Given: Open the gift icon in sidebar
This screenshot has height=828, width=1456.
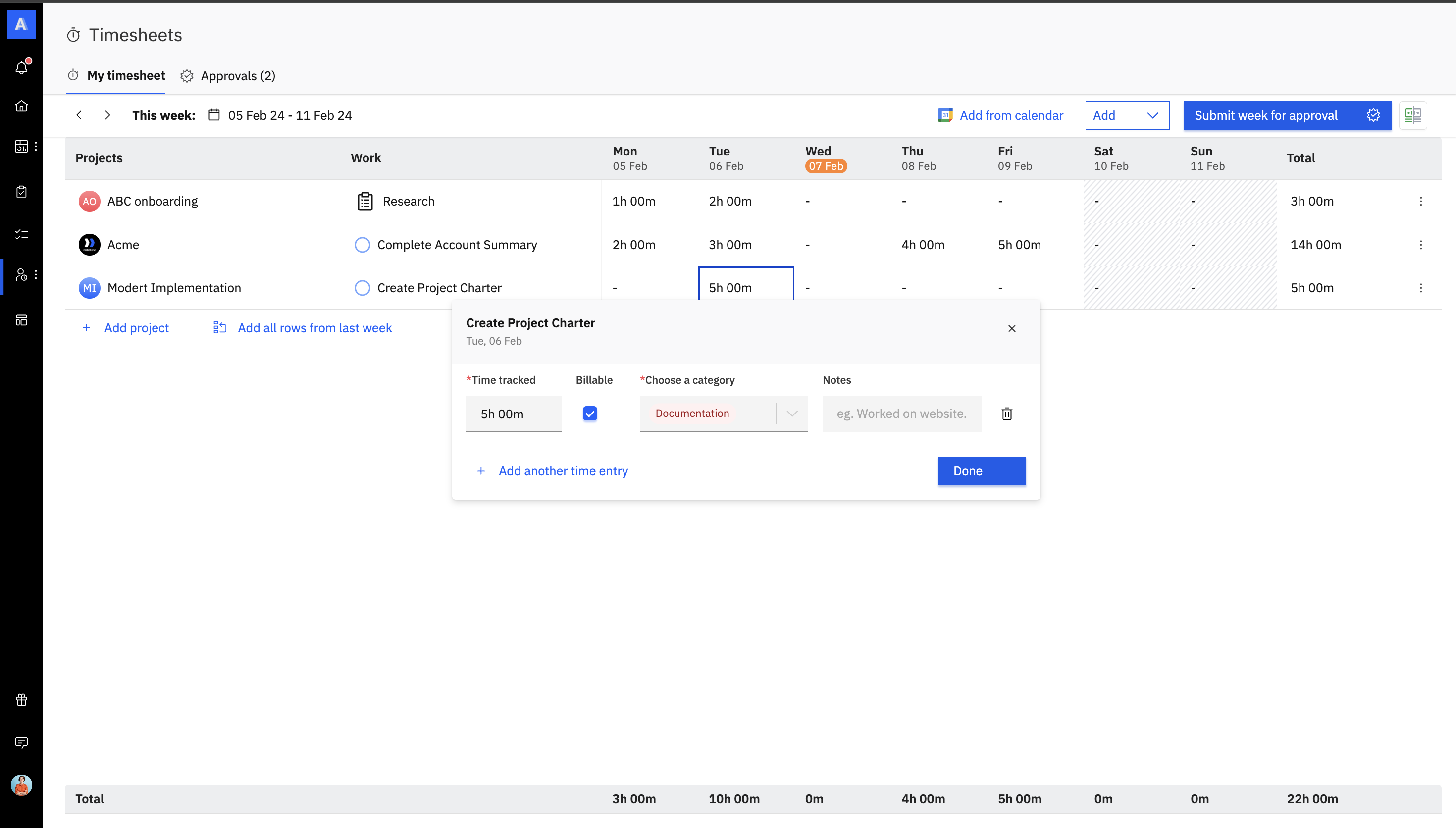Looking at the screenshot, I should point(22,699).
